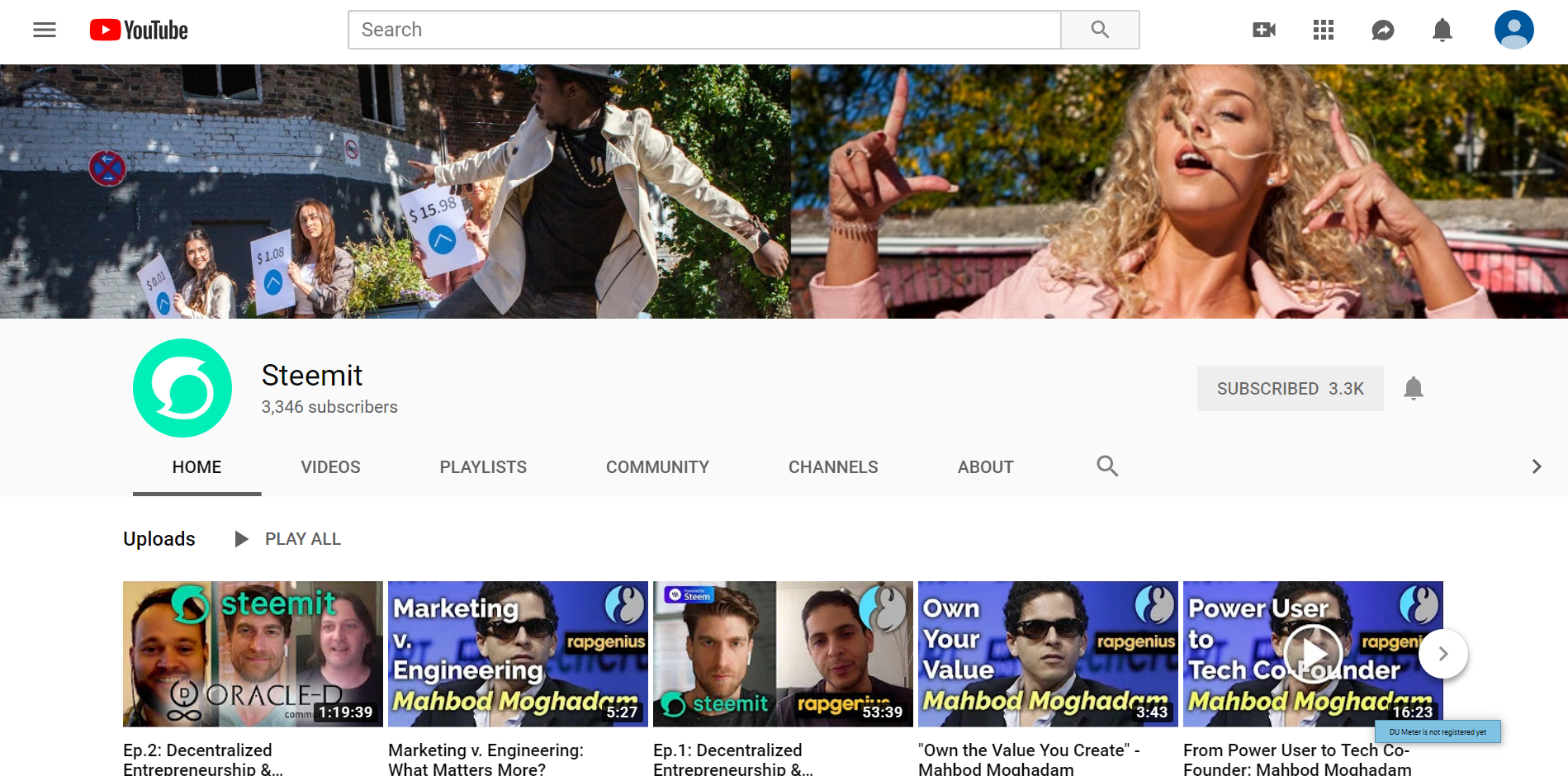Open Ep.1 Decentralized video thumbnail 53:39
The height and width of the screenshot is (776, 1568).
(x=783, y=654)
